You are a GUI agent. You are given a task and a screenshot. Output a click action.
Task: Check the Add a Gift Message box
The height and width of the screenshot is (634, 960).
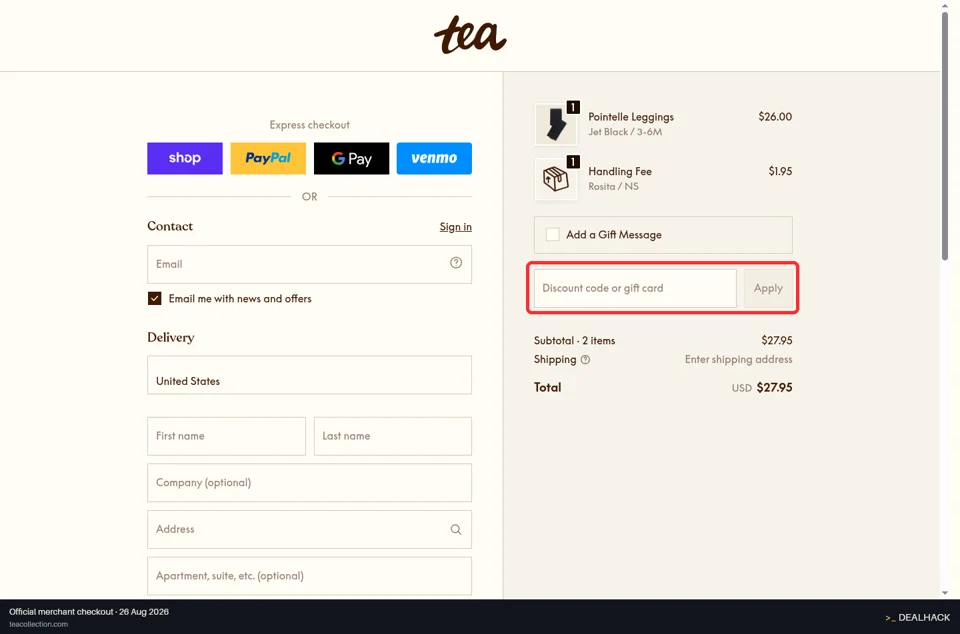coord(552,234)
